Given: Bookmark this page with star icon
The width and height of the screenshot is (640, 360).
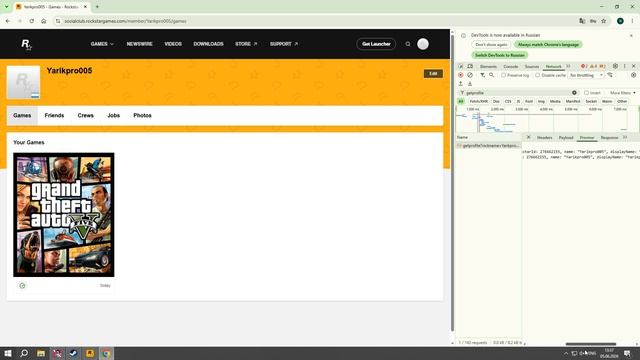Looking at the screenshot, I should (604, 21).
